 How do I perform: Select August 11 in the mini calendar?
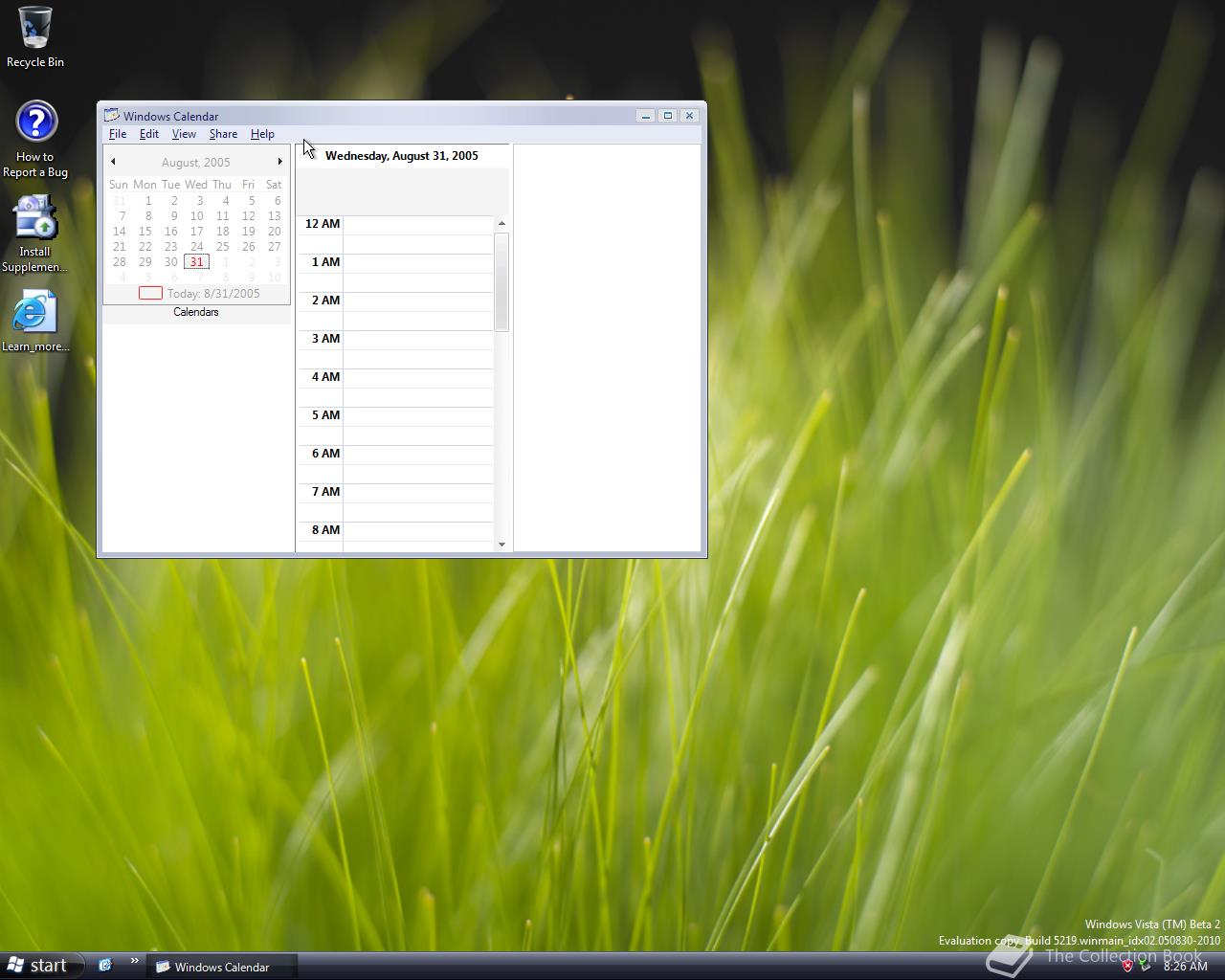coord(222,215)
